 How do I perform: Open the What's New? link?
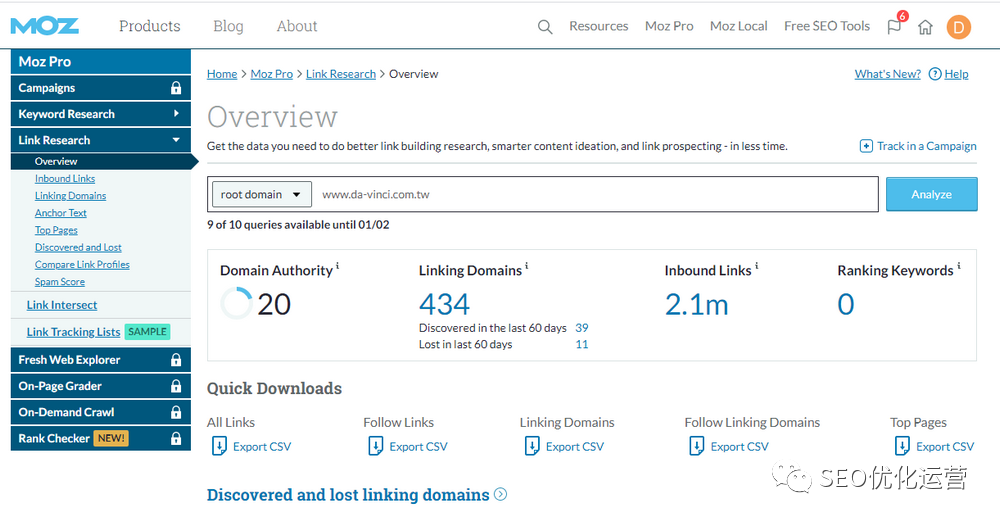coord(887,74)
